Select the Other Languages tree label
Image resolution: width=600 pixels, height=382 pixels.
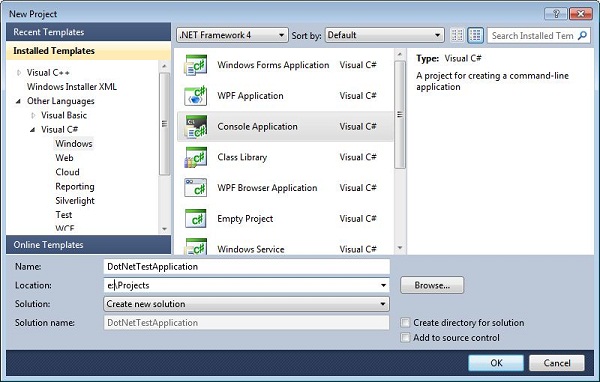pyautogui.click(x=60, y=101)
